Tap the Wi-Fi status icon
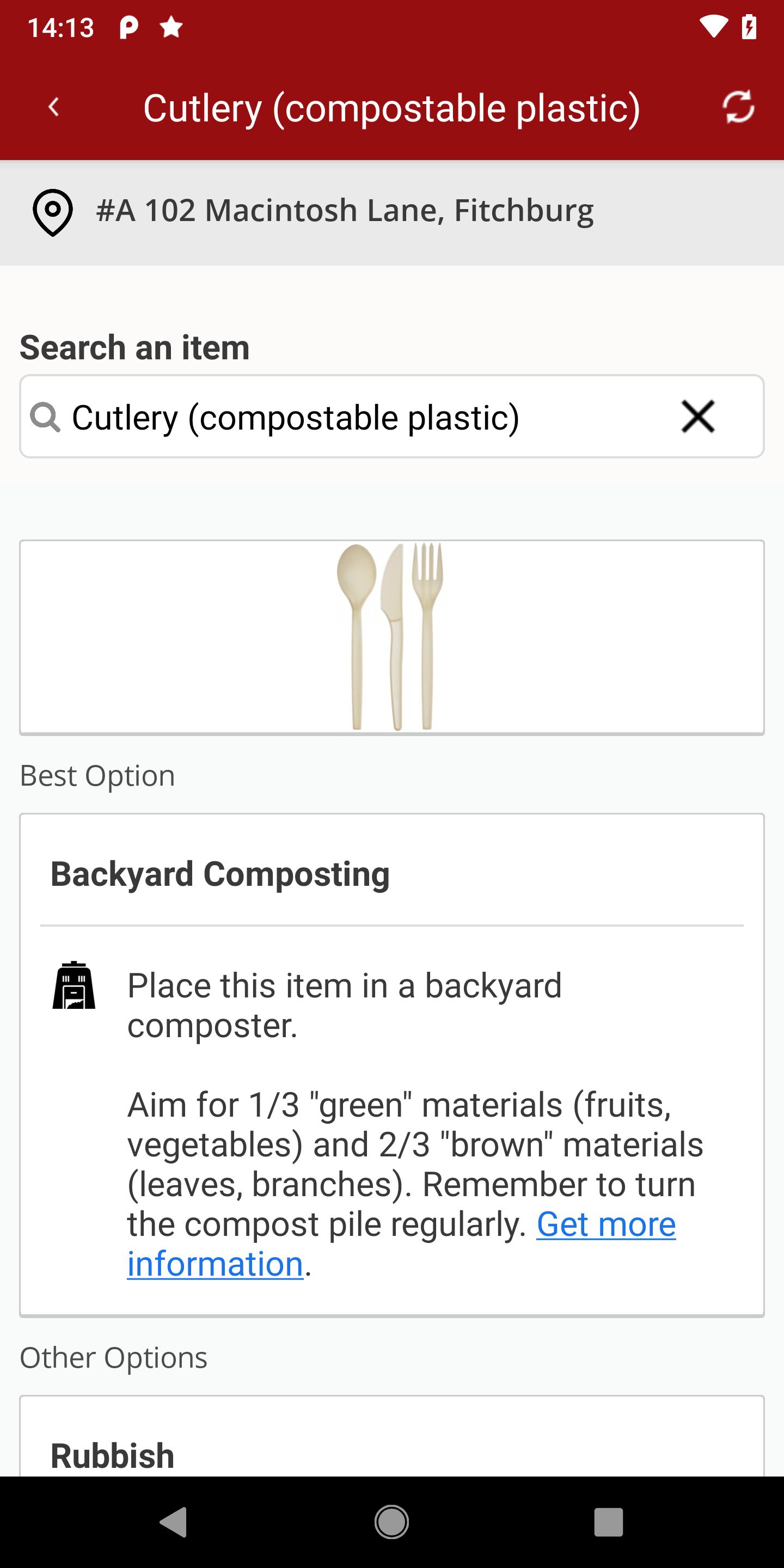Viewport: 784px width, 1568px height. point(713,27)
